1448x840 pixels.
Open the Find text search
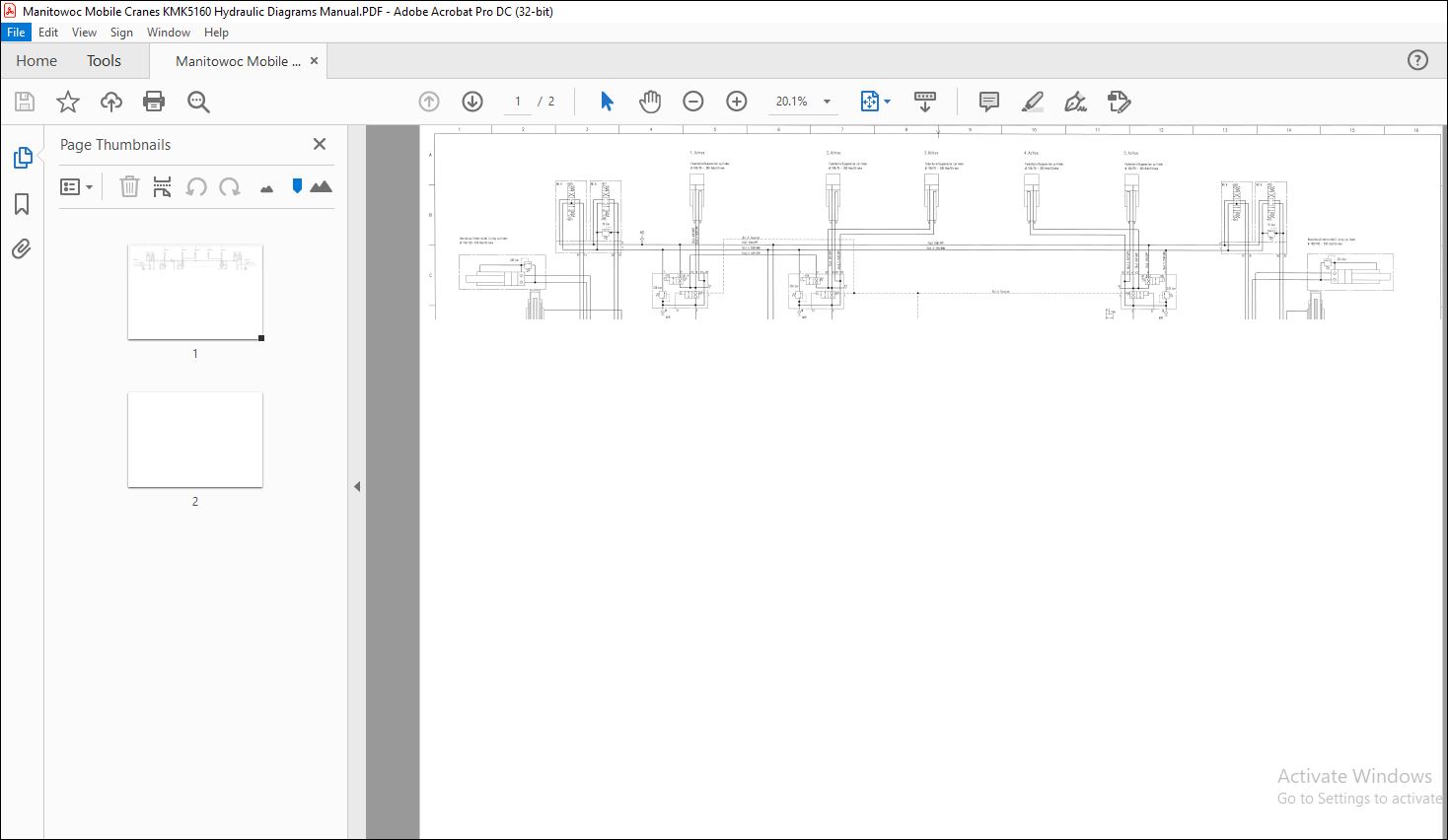tap(198, 102)
